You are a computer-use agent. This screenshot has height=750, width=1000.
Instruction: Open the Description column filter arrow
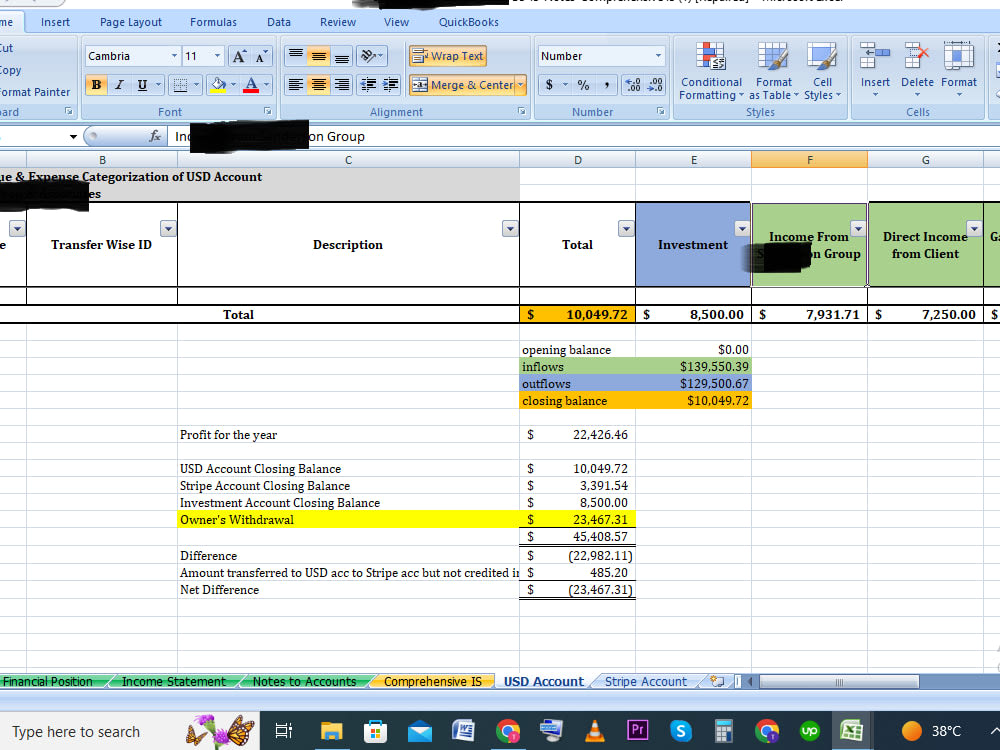click(510, 227)
